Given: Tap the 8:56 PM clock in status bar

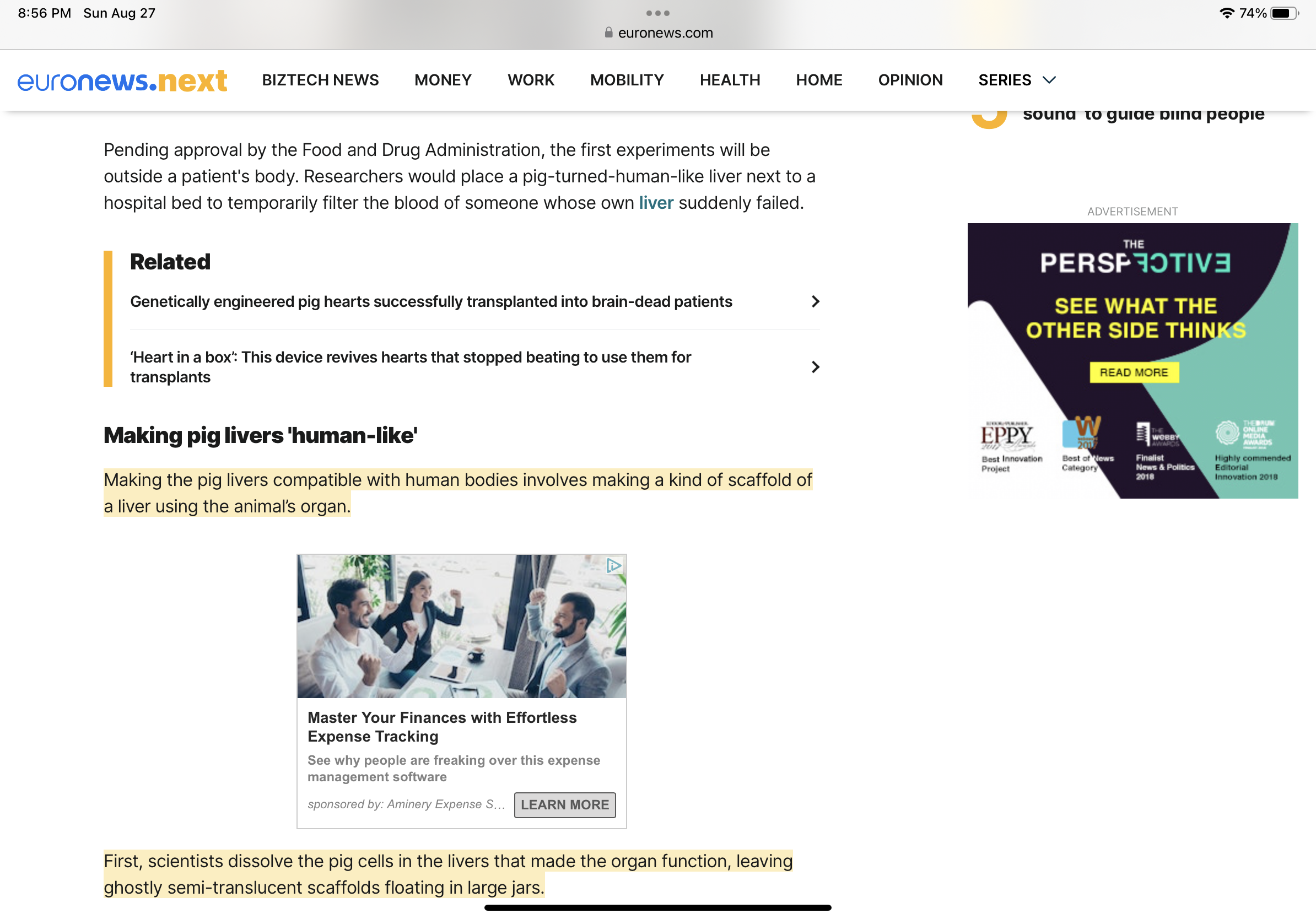Looking at the screenshot, I should pyautogui.click(x=45, y=13).
